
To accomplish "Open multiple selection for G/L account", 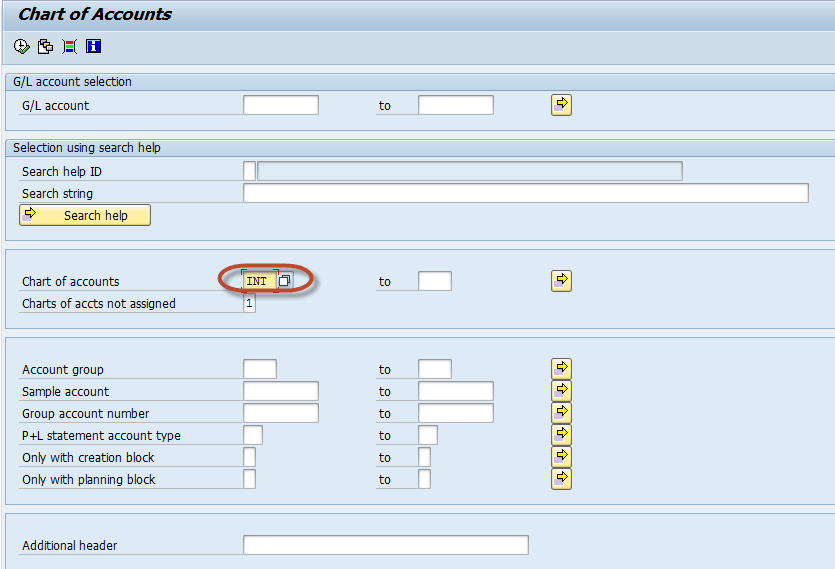I will click(561, 104).
